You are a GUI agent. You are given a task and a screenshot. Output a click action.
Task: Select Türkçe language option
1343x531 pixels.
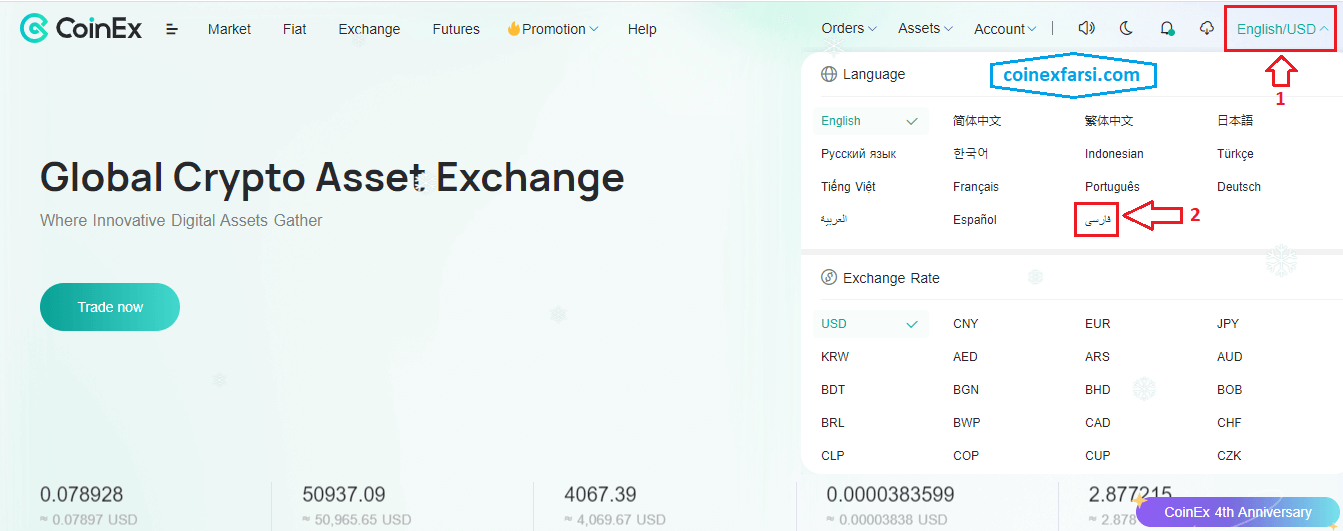[1235, 154]
